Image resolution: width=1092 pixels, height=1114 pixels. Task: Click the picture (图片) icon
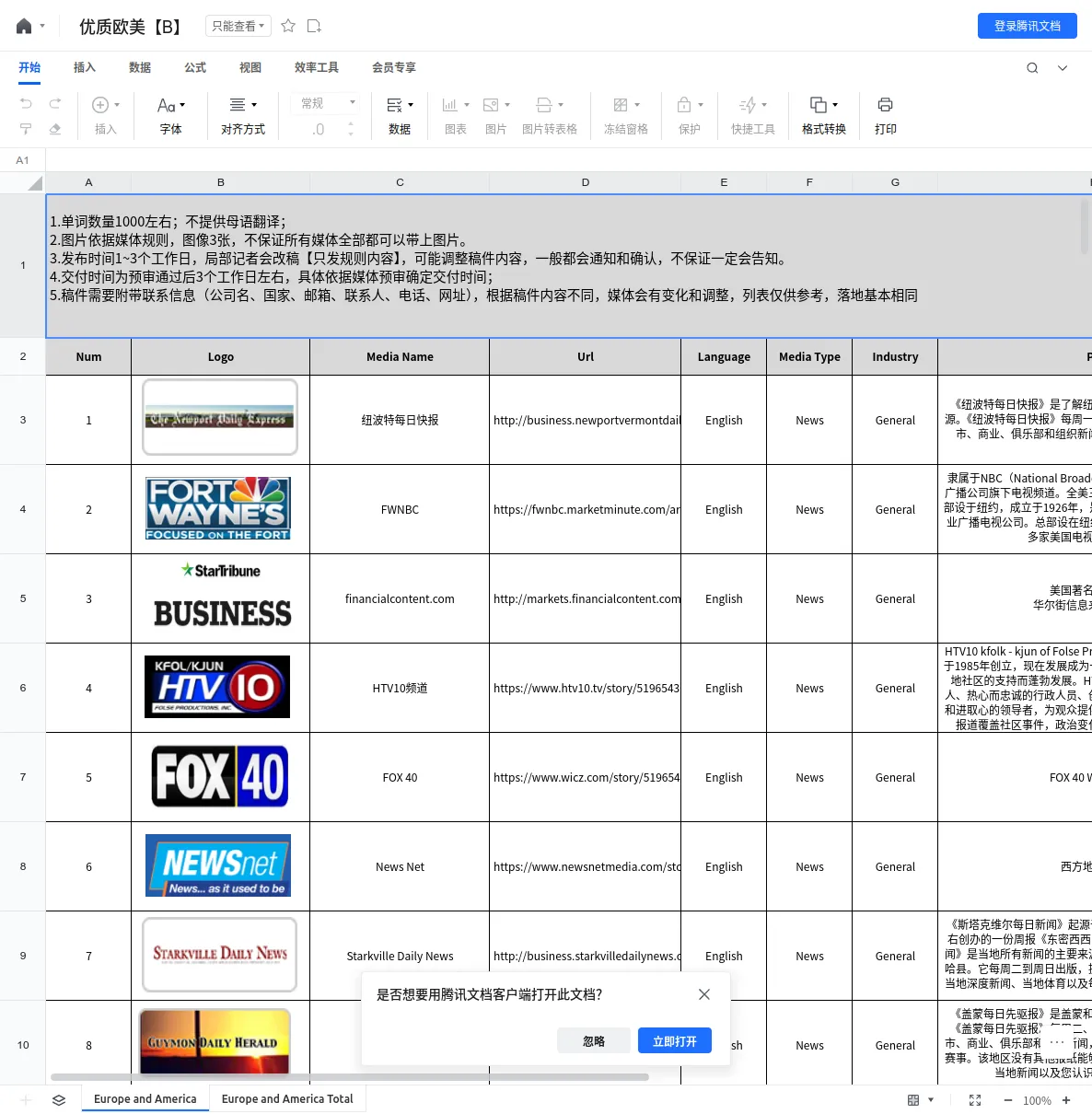click(x=491, y=105)
